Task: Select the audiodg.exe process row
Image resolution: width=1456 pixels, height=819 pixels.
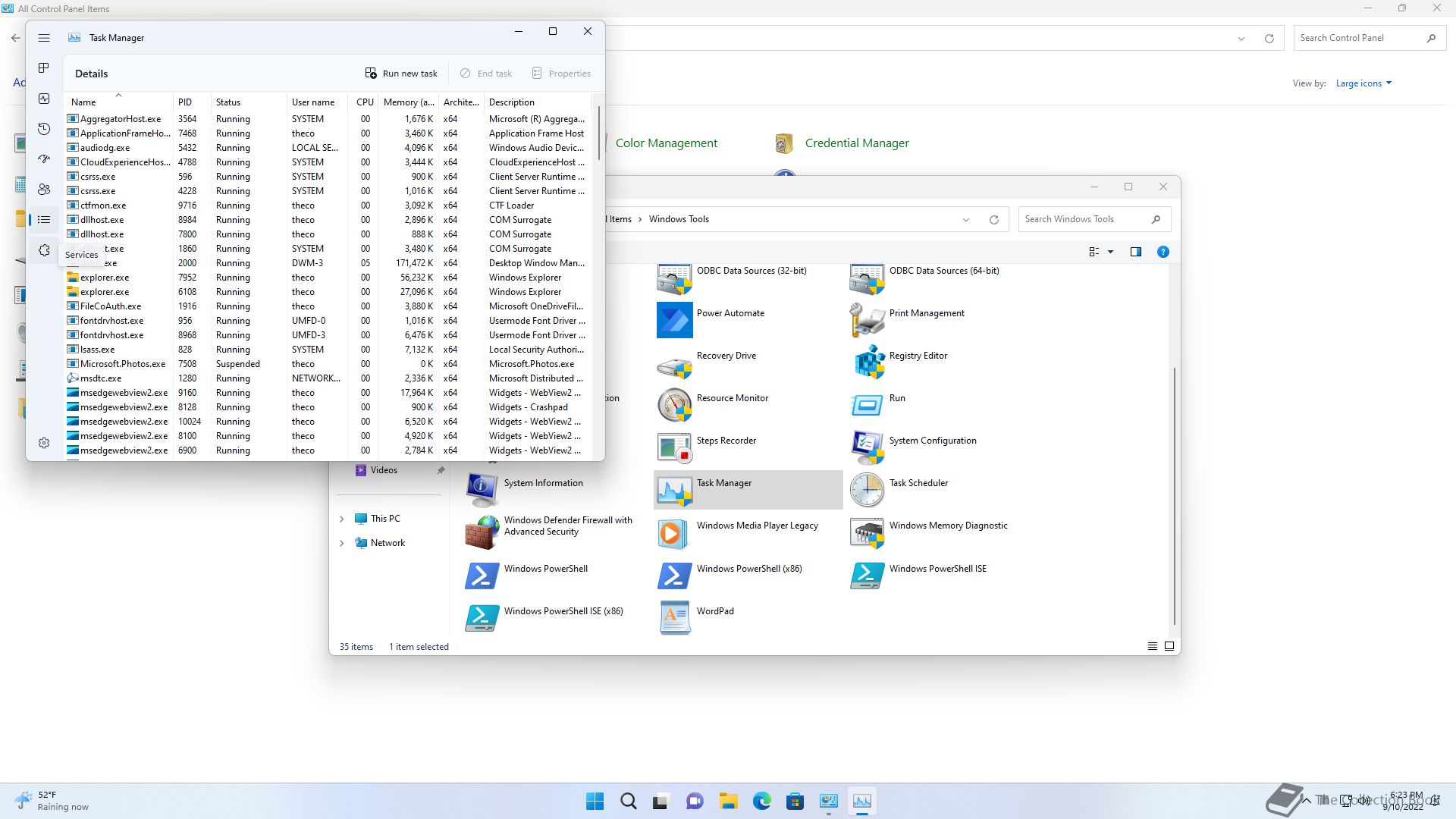Action: (x=328, y=148)
